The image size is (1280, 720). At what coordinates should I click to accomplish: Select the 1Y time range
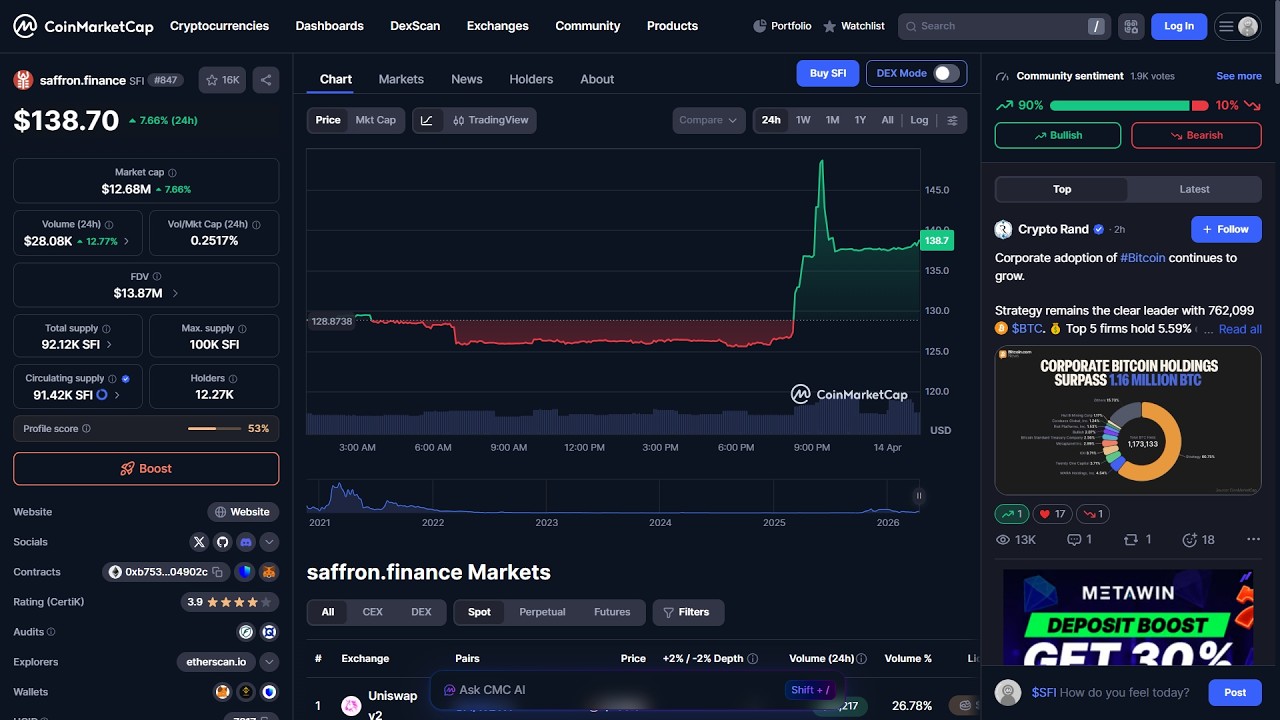click(x=860, y=120)
